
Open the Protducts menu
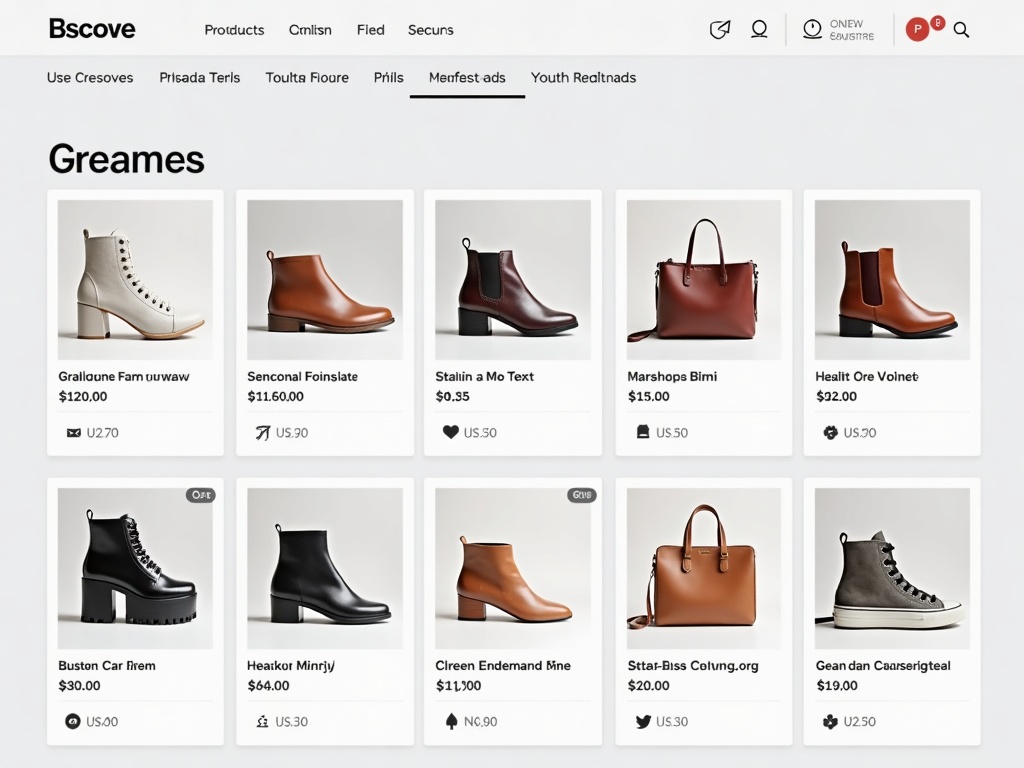[x=234, y=30]
